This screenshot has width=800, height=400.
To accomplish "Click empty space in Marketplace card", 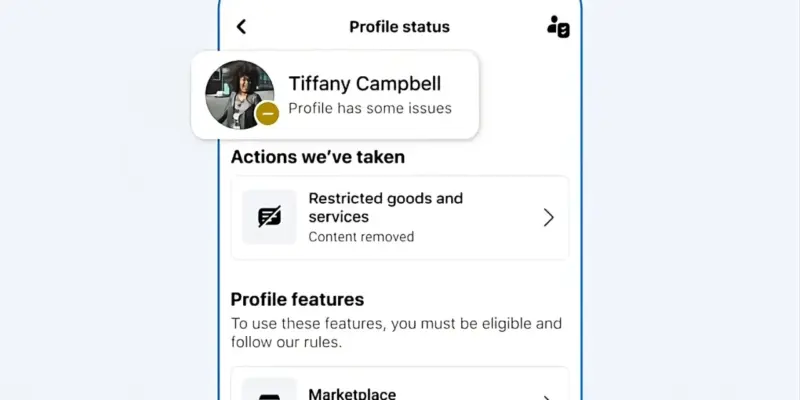I will pos(470,385).
